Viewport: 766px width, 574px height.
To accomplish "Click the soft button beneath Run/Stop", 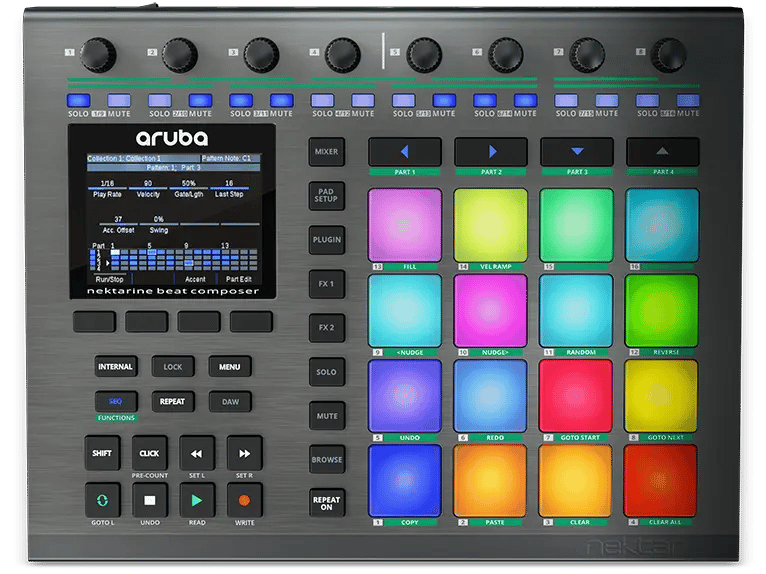I will coord(95,322).
